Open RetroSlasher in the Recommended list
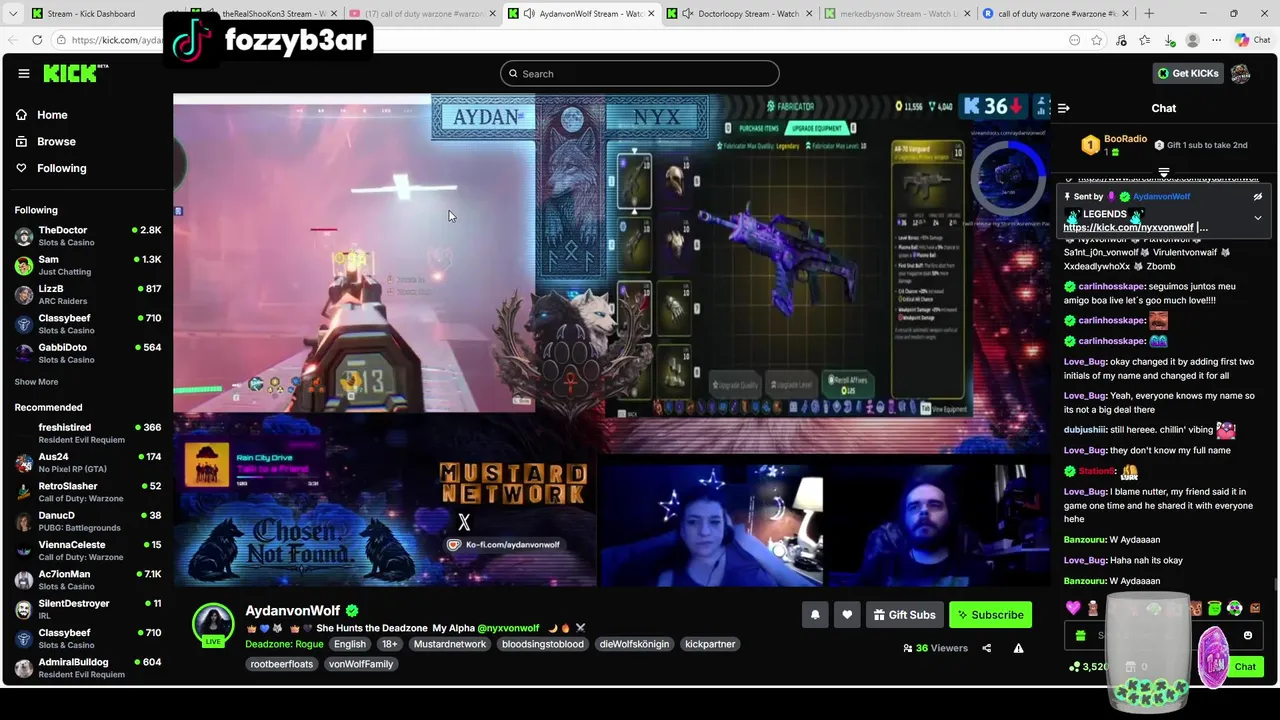The width and height of the screenshot is (1280, 720). [88, 492]
